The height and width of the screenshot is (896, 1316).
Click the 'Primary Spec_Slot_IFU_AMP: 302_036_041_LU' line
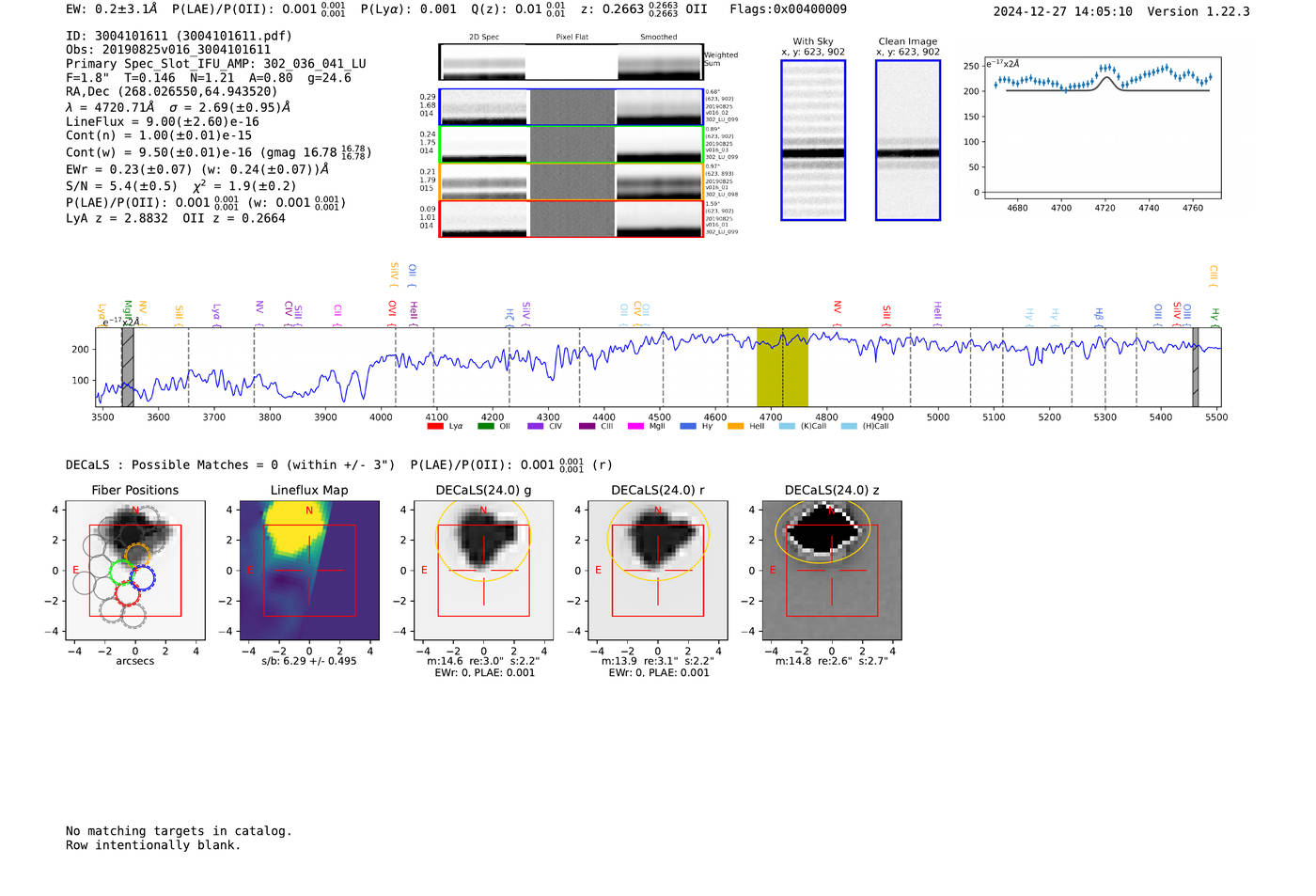(x=216, y=64)
